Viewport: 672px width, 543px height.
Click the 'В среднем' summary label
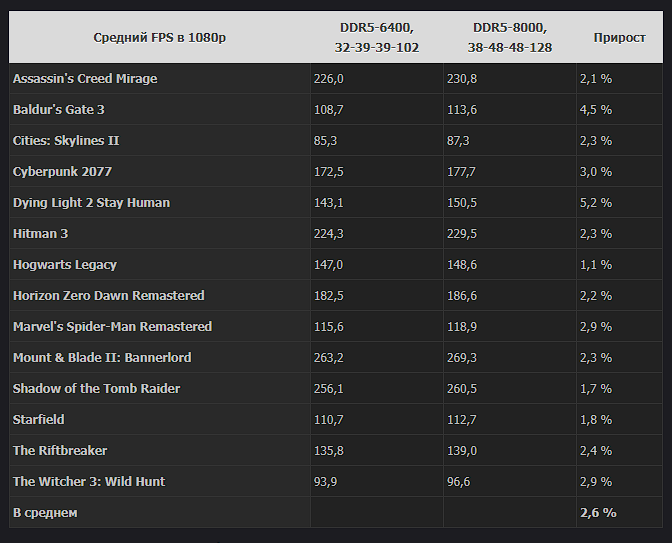(x=45, y=513)
